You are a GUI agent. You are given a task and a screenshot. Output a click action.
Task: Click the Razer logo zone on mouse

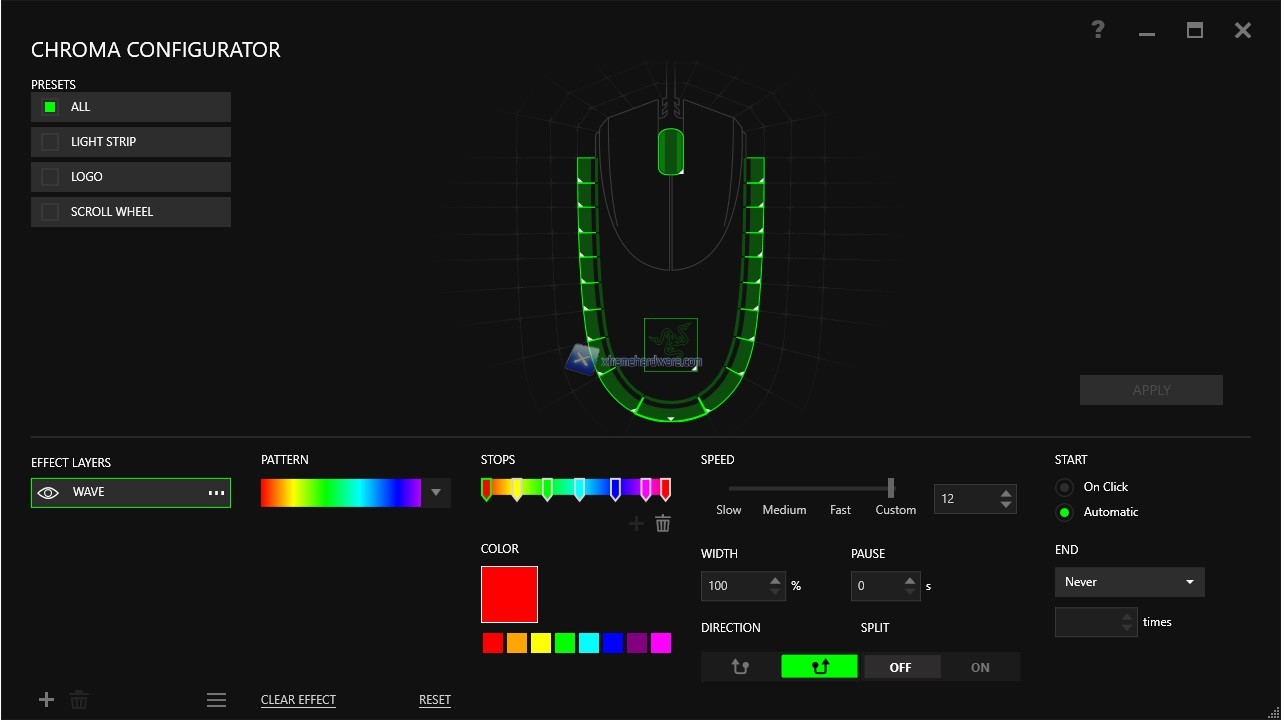point(670,344)
